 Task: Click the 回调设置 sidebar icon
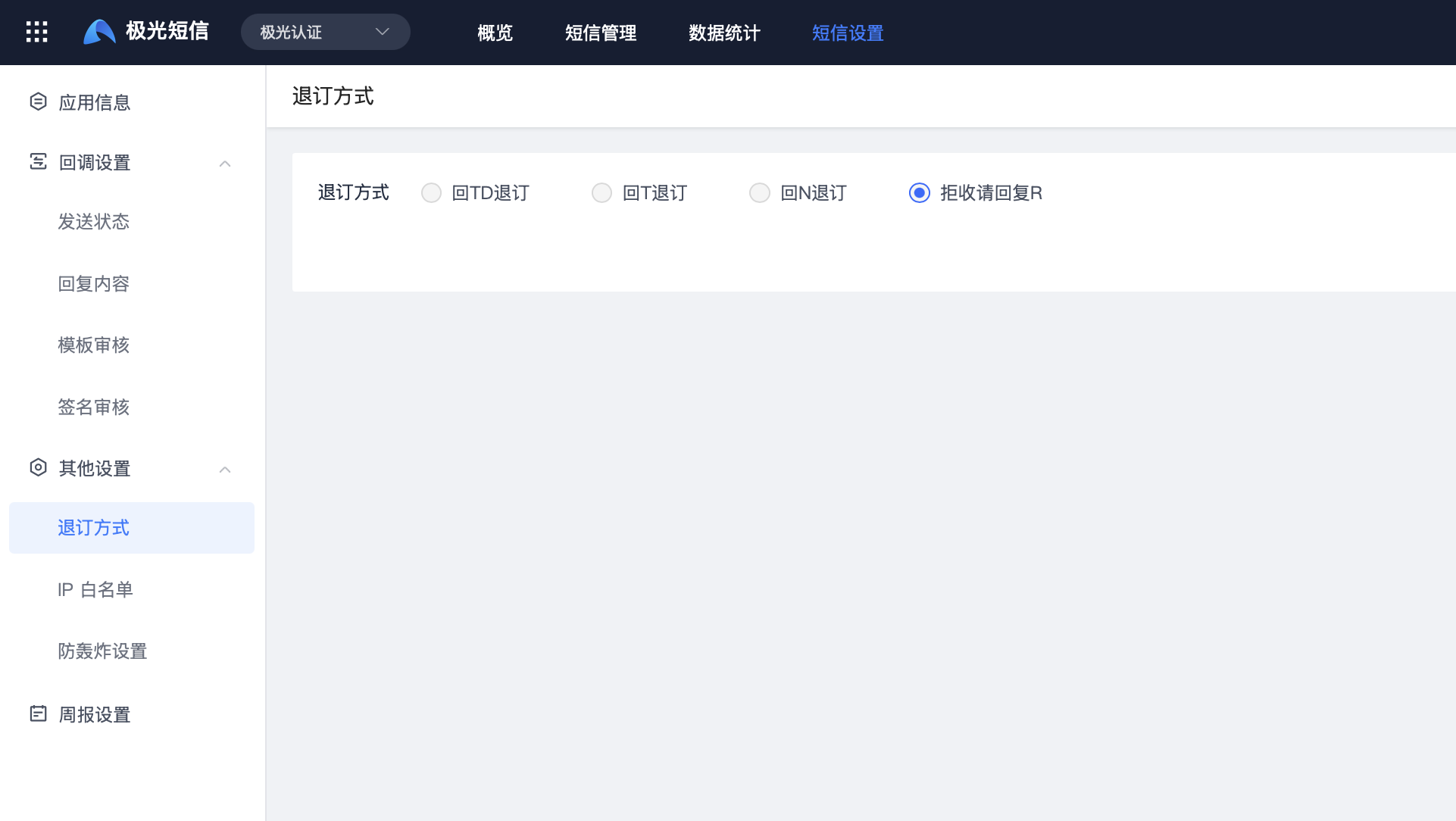pyautogui.click(x=38, y=161)
